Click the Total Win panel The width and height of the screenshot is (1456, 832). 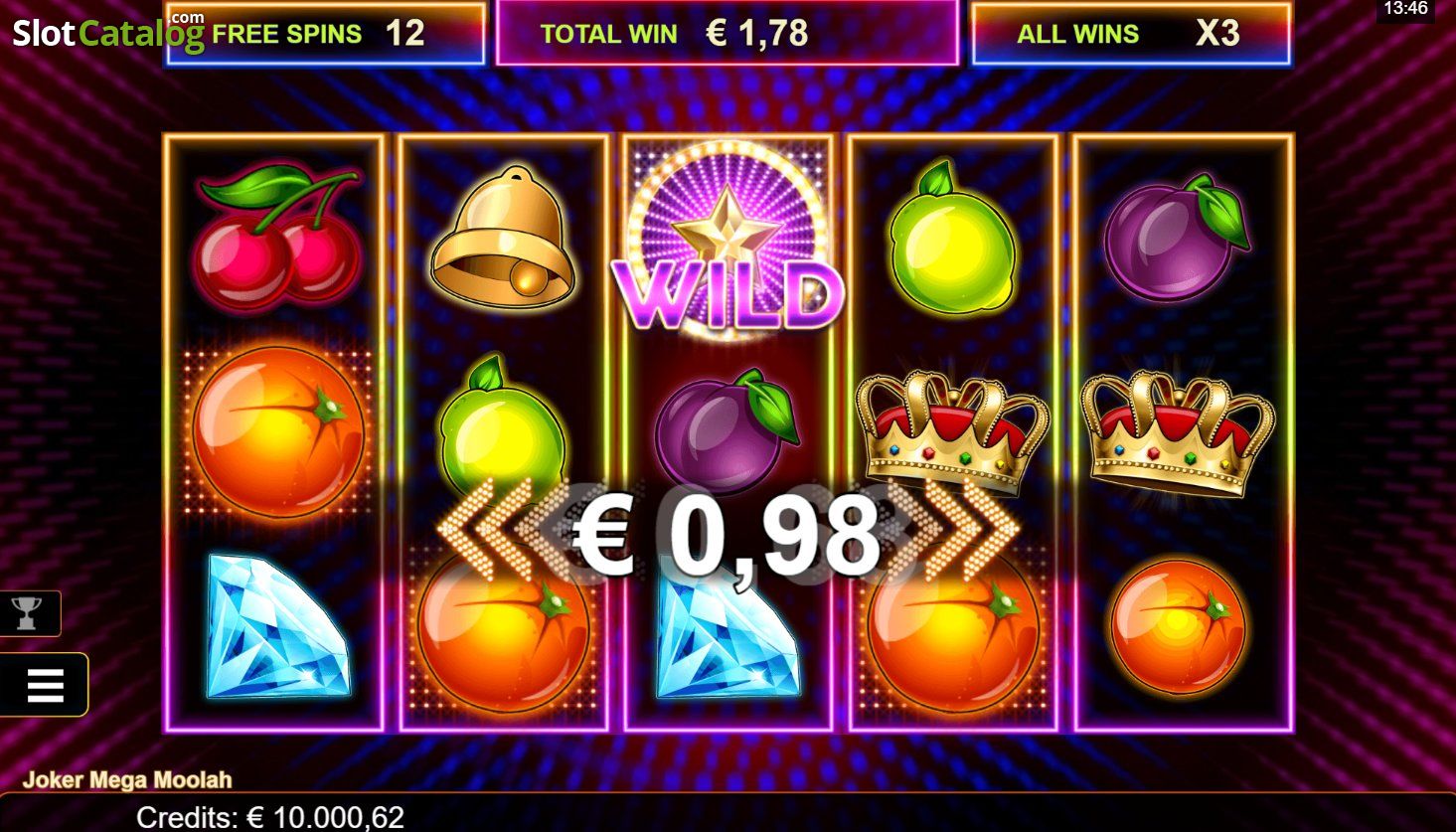click(x=728, y=33)
